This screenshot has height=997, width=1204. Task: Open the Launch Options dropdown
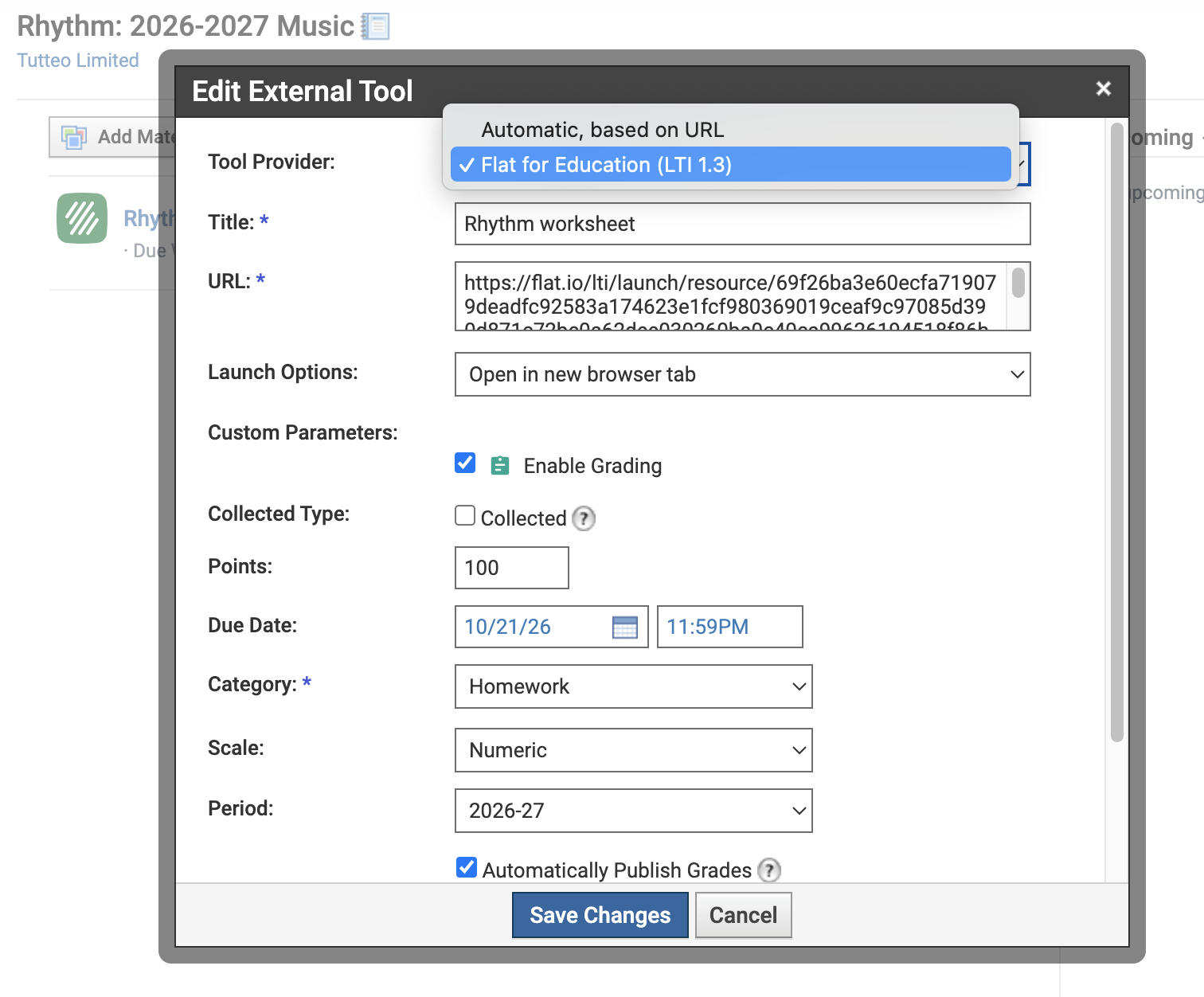coord(742,374)
